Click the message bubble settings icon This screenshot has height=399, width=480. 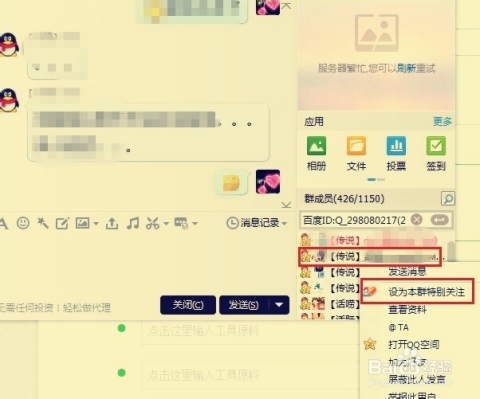pyautogui.click(x=181, y=223)
